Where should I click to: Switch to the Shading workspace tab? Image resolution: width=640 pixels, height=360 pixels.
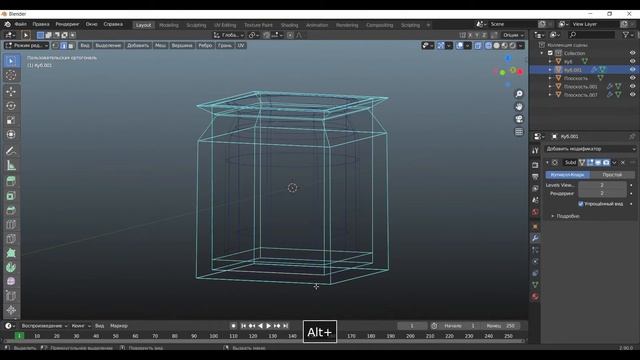click(289, 25)
